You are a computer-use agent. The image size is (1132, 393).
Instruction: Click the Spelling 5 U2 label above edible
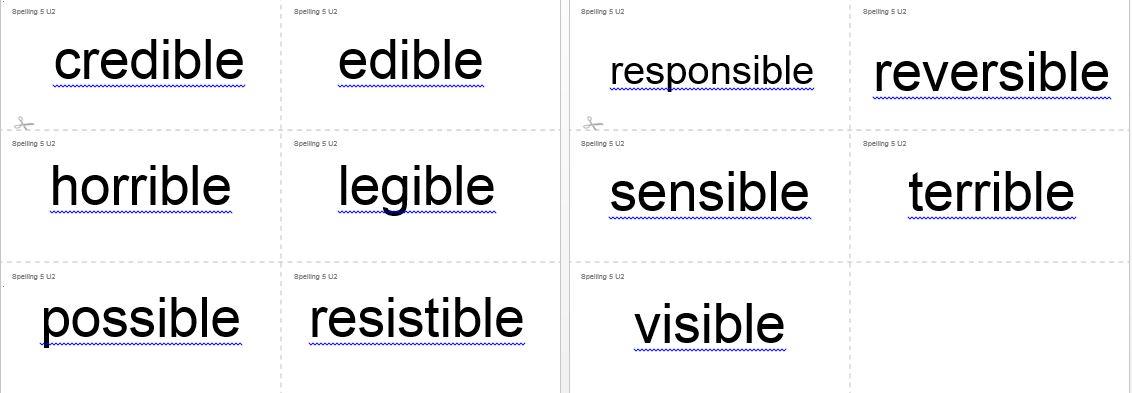click(x=315, y=12)
